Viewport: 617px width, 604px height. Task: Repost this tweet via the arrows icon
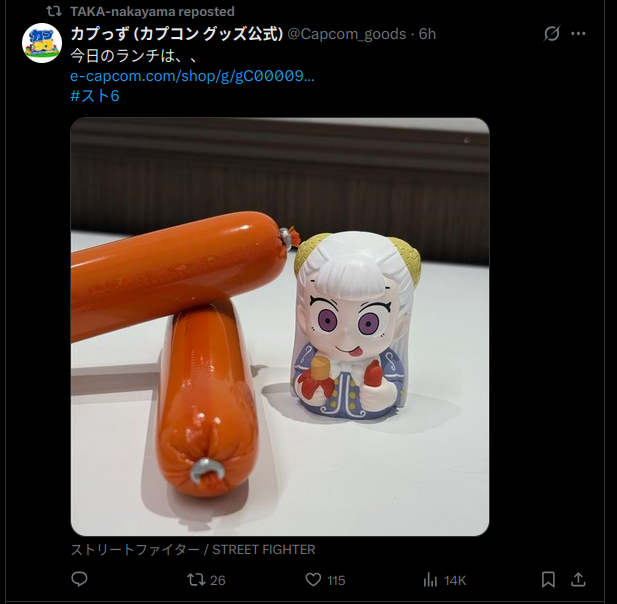pos(196,580)
